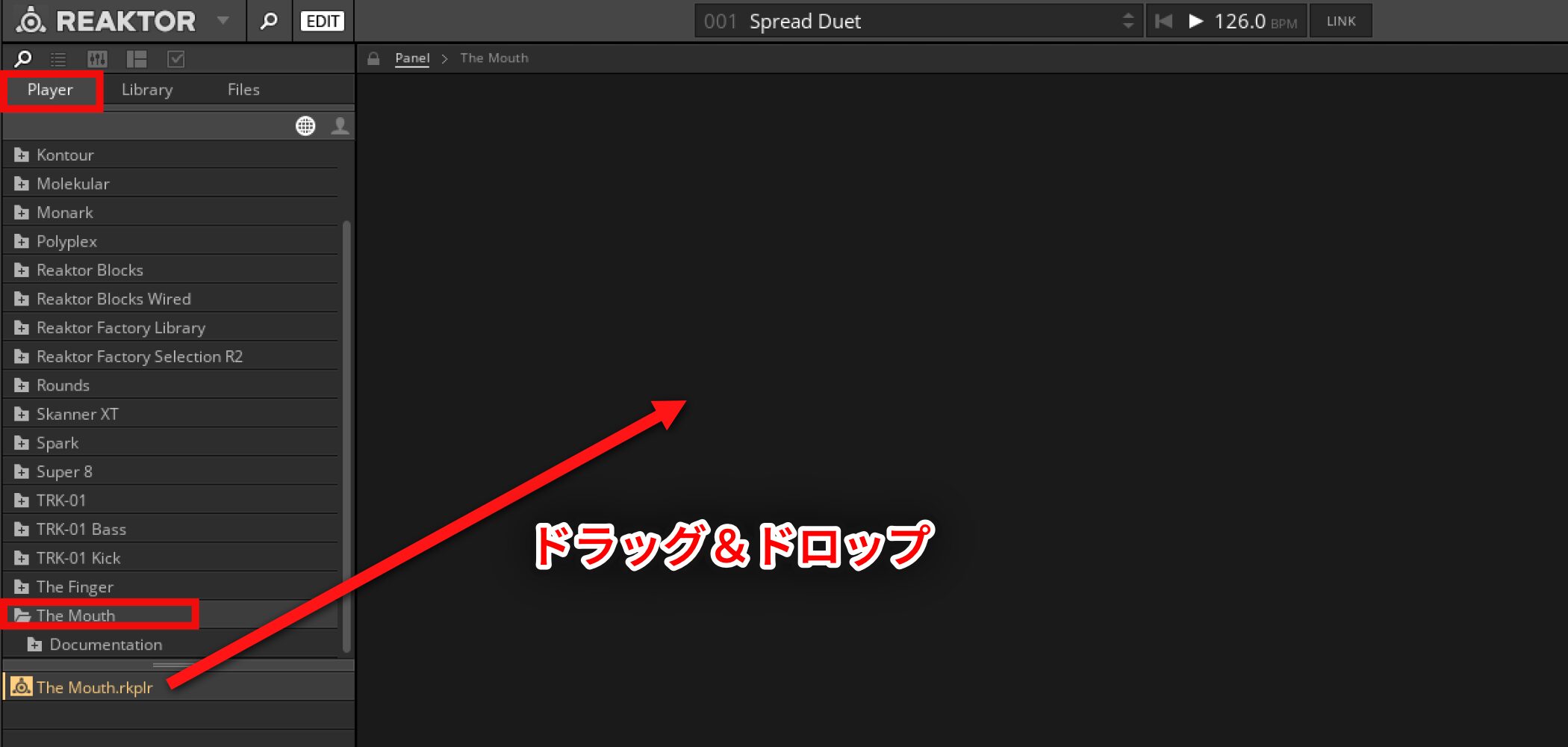Open the properties layout tab icon

click(x=137, y=59)
